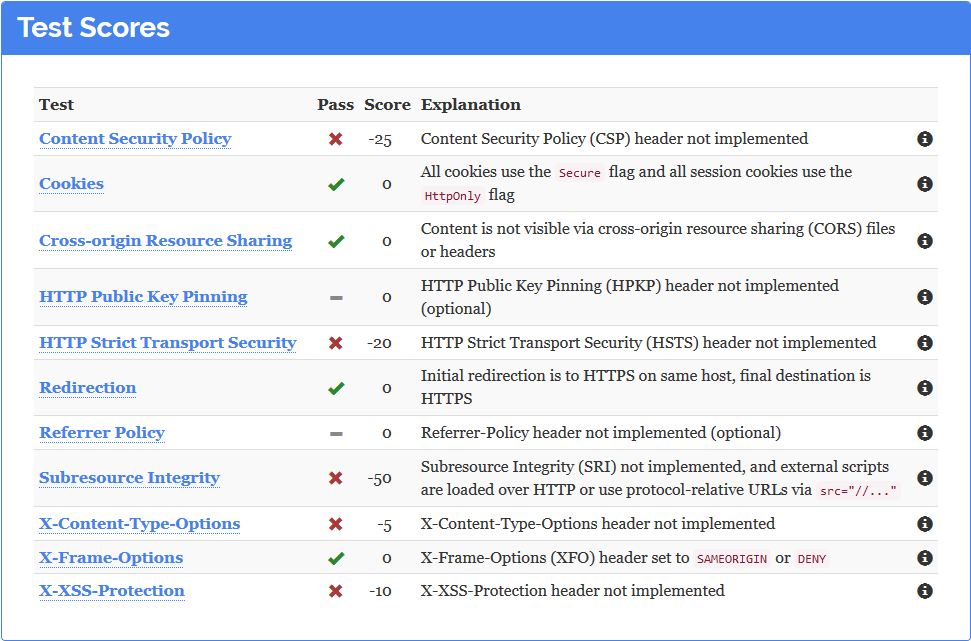Image resolution: width=971 pixels, height=641 pixels.
Task: Select the -10 score value
Action: pyautogui.click(x=380, y=591)
